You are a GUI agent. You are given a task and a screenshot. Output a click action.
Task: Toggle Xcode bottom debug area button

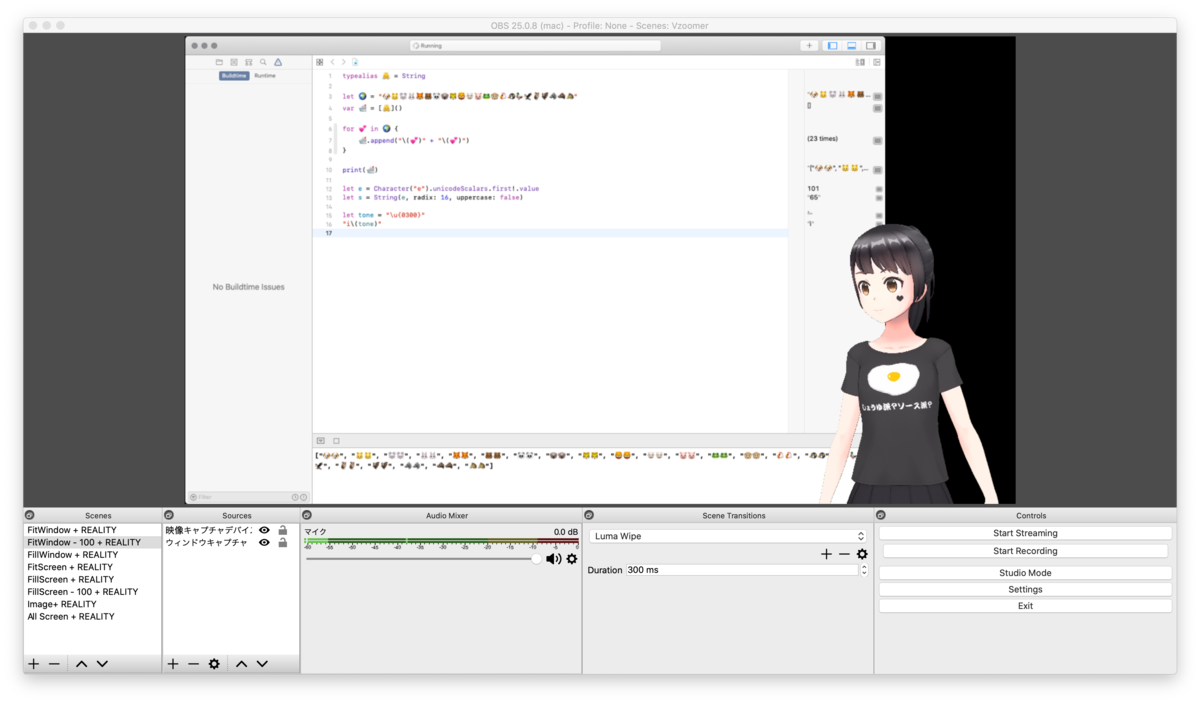tap(851, 46)
